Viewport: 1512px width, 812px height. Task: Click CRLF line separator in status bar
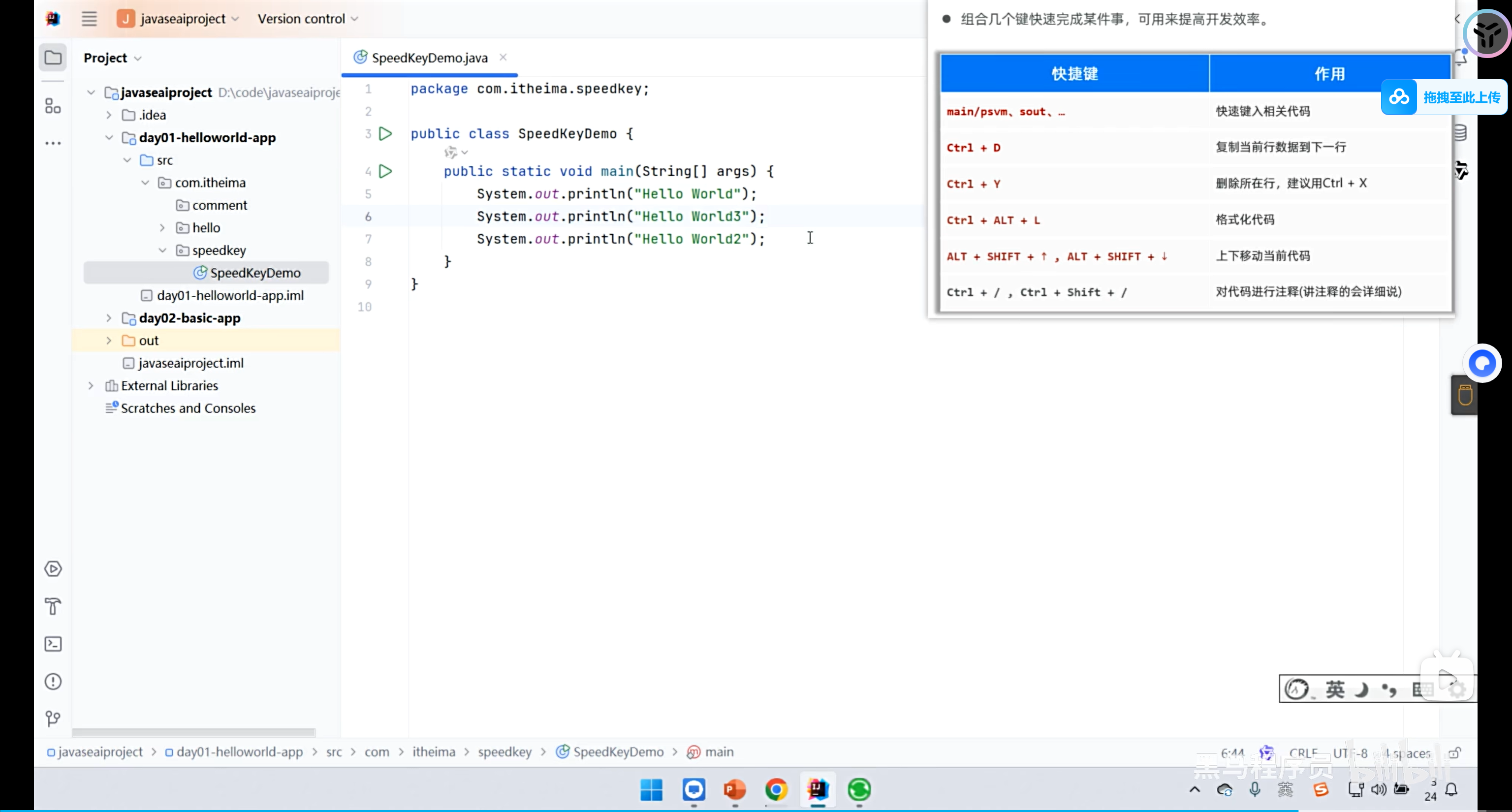(x=1303, y=753)
